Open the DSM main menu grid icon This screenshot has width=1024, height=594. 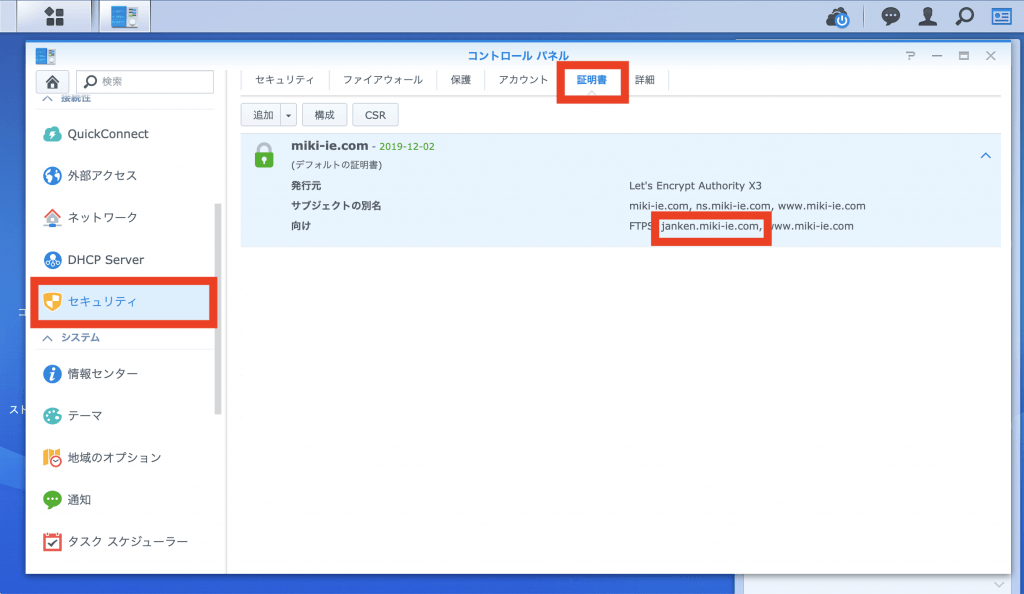tap(54, 16)
